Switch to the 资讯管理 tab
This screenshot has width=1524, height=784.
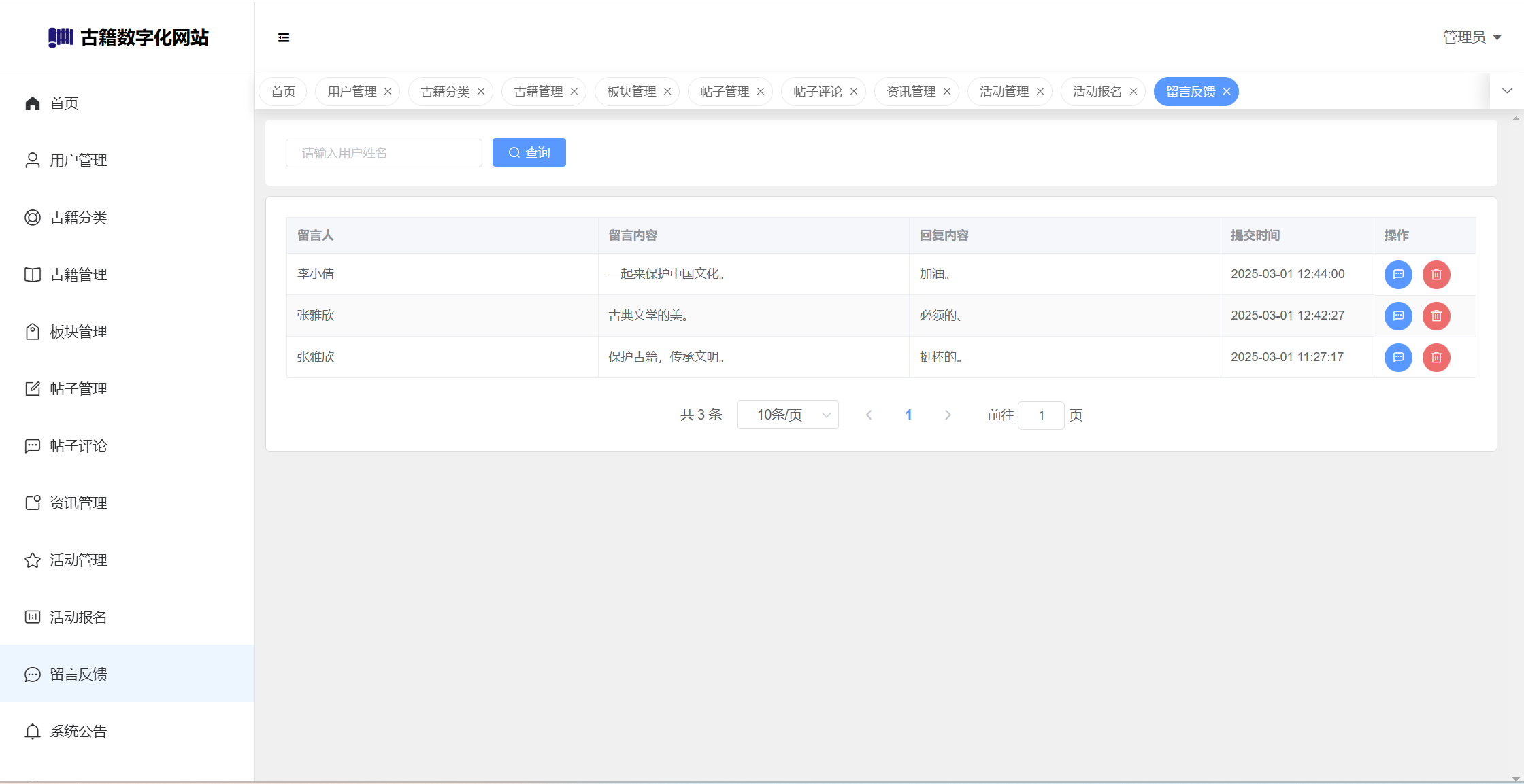(x=910, y=92)
